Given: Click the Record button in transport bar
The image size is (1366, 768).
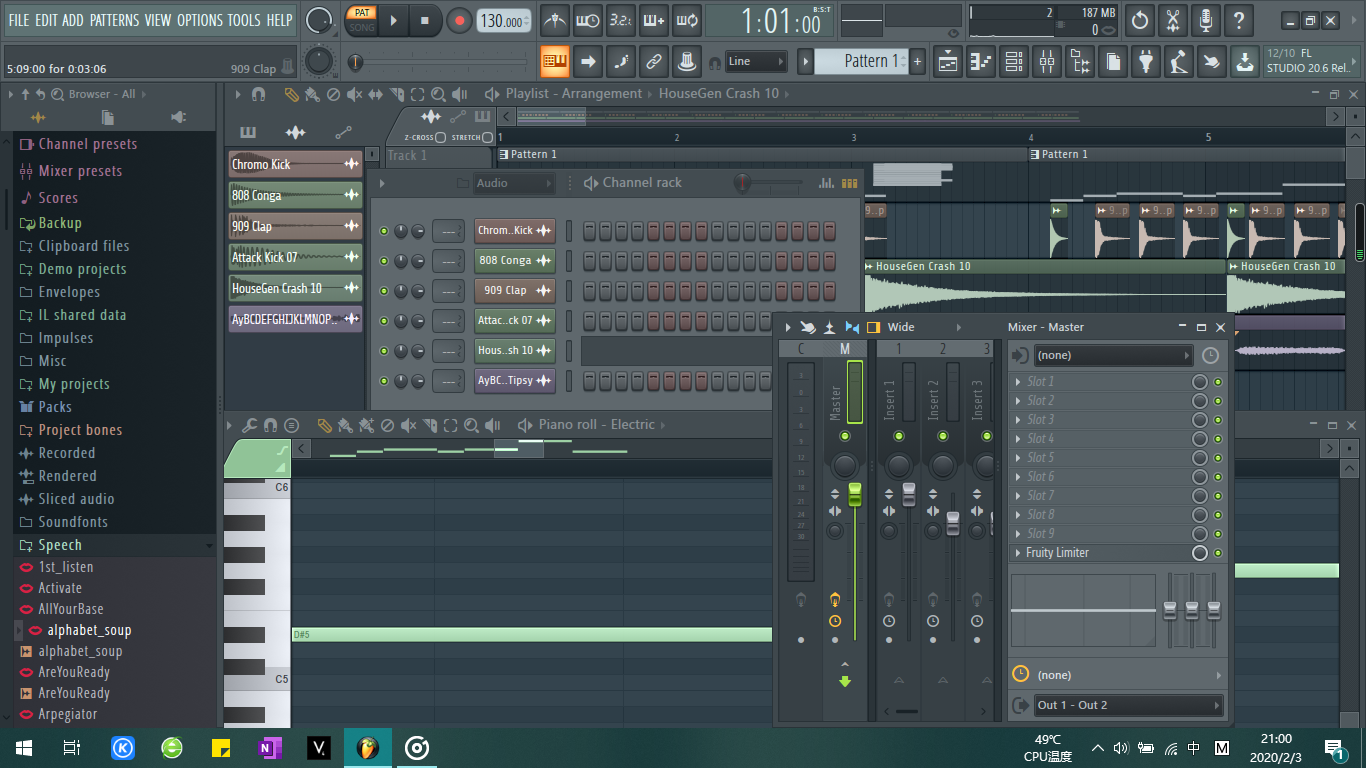Looking at the screenshot, I should pos(459,20).
